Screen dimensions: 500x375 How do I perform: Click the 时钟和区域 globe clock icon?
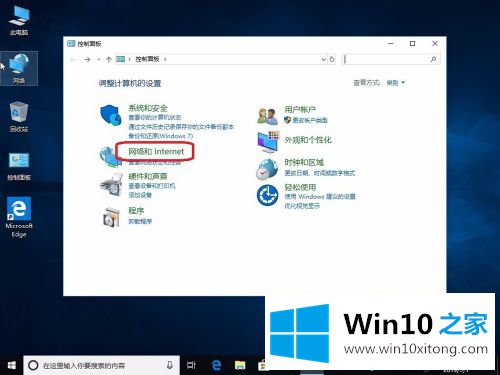click(x=267, y=169)
